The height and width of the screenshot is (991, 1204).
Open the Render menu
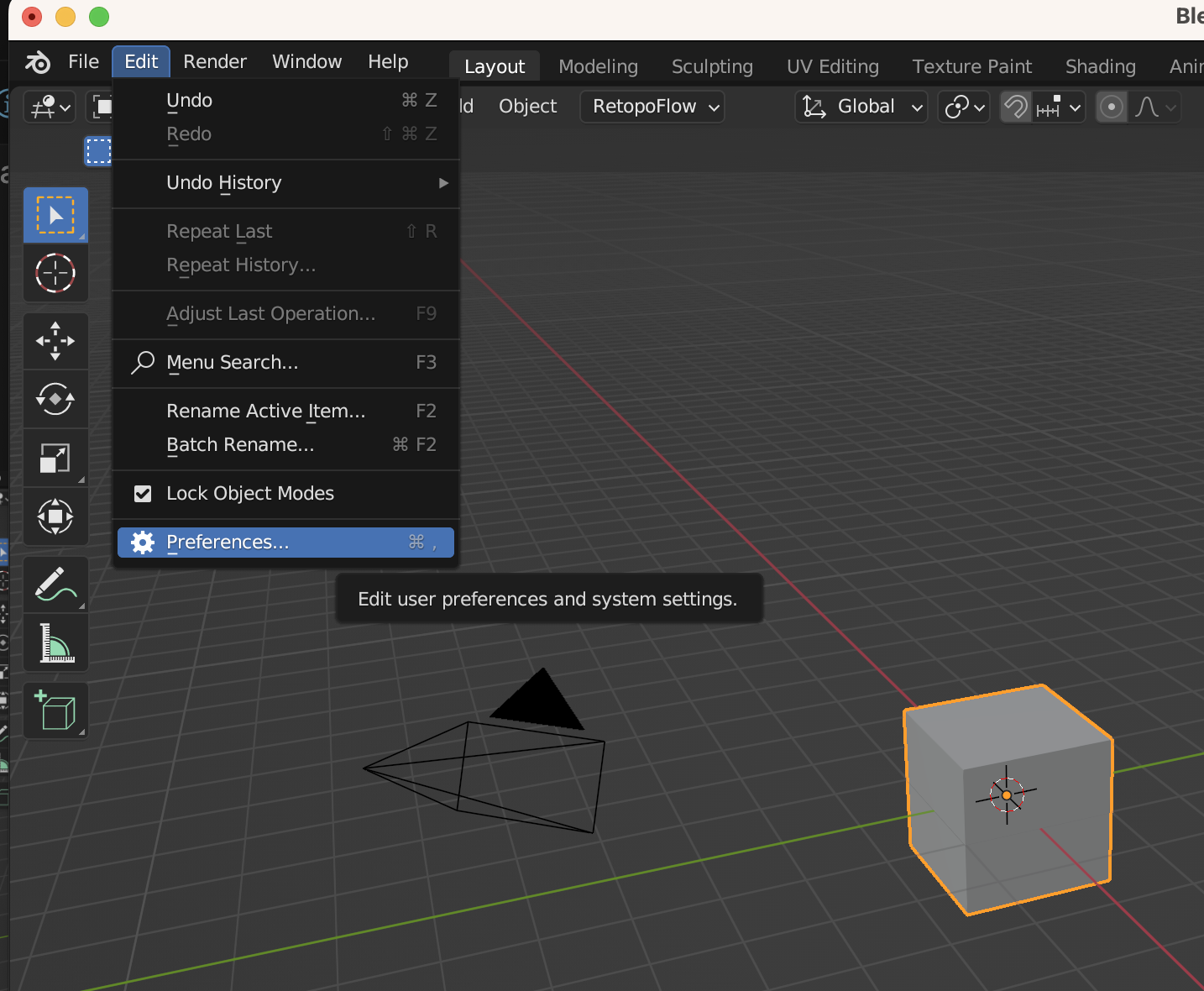point(215,61)
